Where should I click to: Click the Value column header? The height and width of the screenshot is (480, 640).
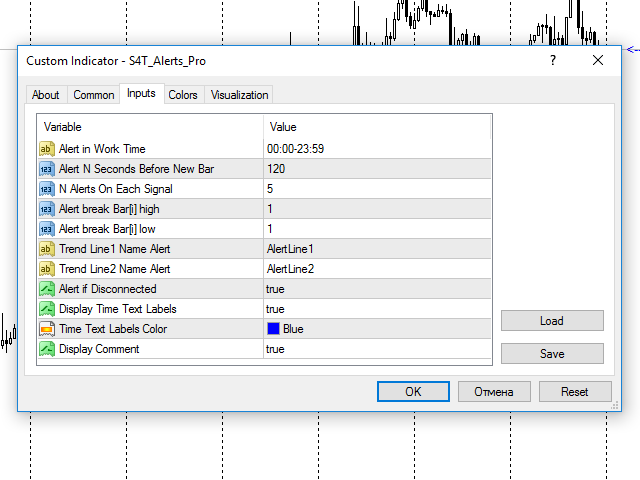377,127
